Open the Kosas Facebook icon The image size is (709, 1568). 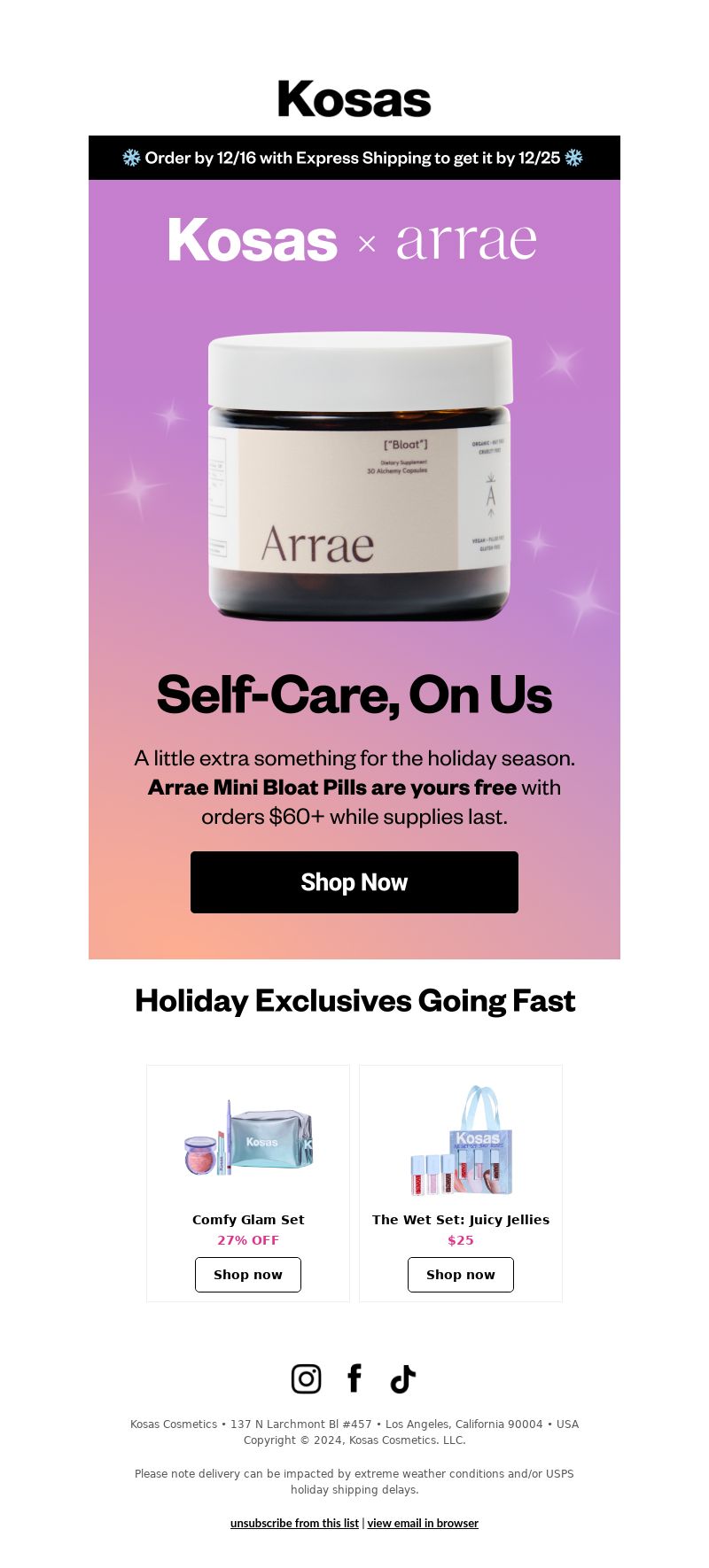coord(354,1378)
